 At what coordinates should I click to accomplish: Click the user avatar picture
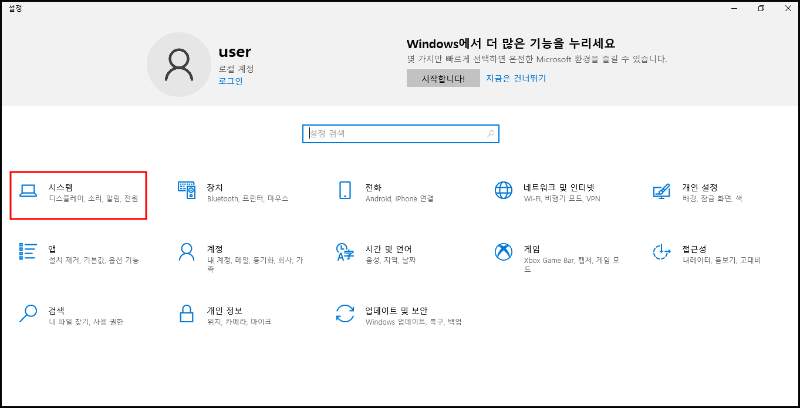coord(179,65)
